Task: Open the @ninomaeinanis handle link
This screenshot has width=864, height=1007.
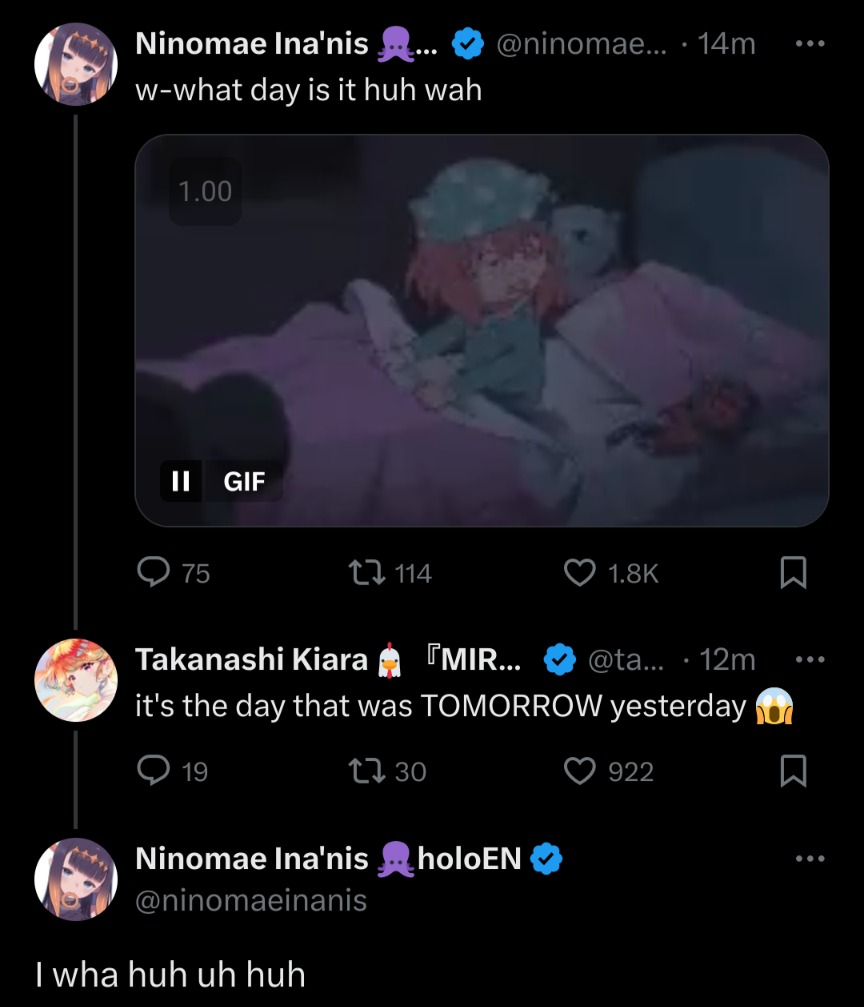Action: [251, 900]
